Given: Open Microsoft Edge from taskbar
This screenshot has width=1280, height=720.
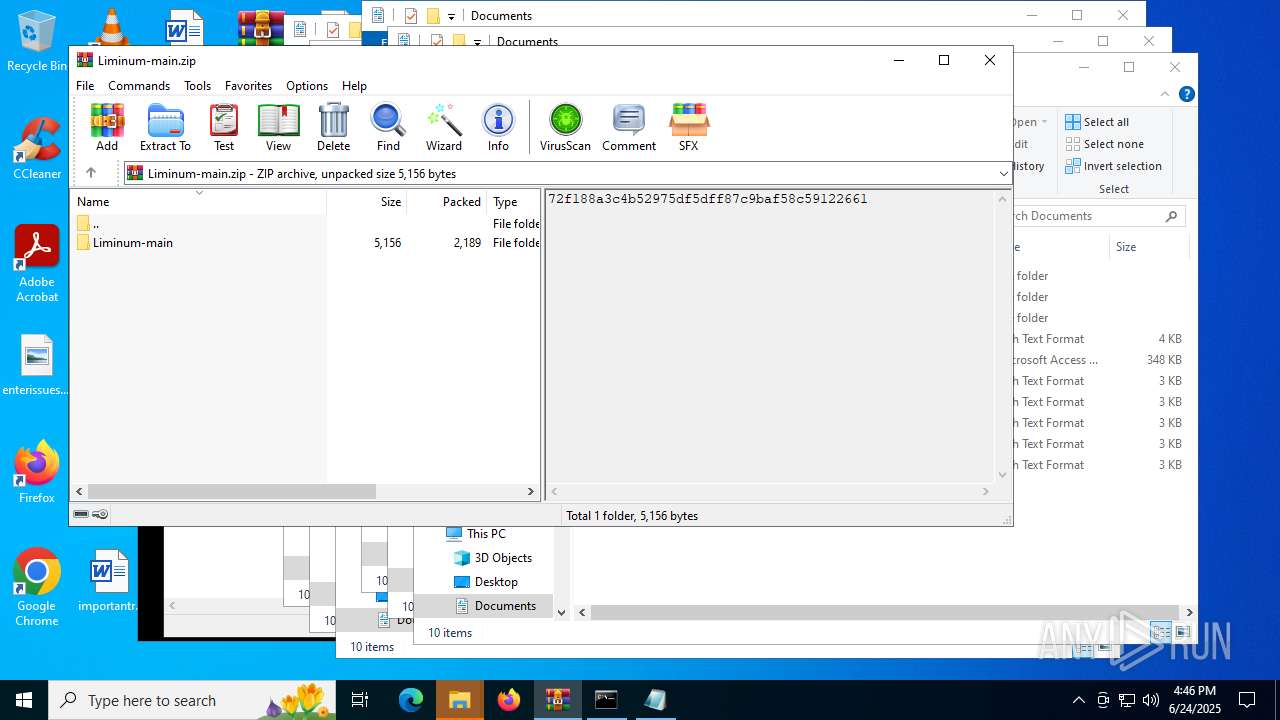Looking at the screenshot, I should (411, 700).
